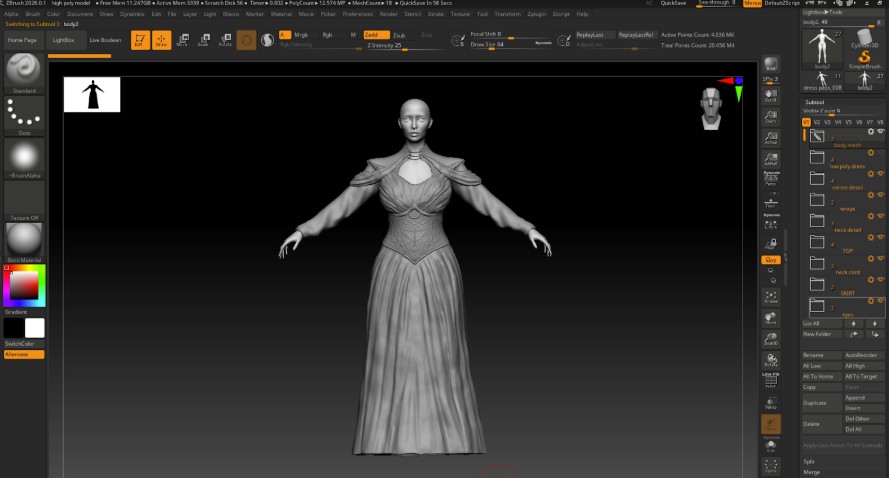Click the Duplicate subtool button

[816, 402]
